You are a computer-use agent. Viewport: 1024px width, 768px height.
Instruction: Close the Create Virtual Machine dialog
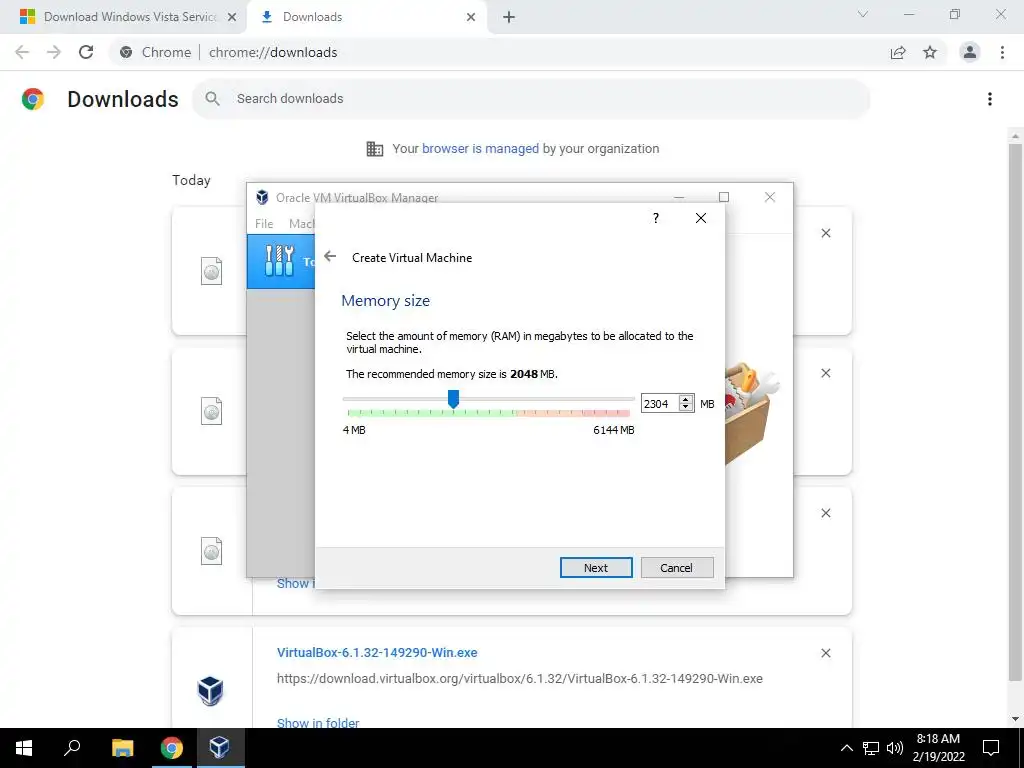pyautogui.click(x=701, y=218)
